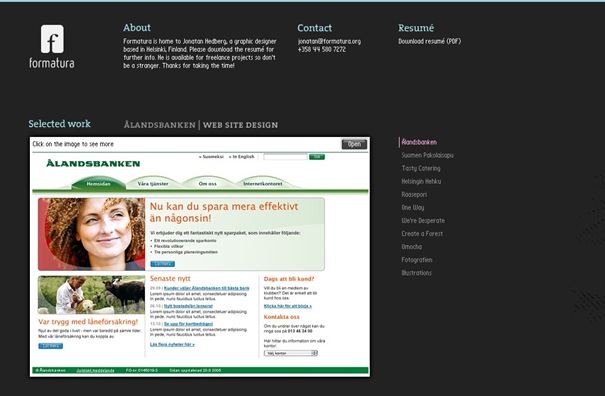Click the formatura logo icon
Image resolution: width=605 pixels, height=396 pixels.
click(52, 39)
